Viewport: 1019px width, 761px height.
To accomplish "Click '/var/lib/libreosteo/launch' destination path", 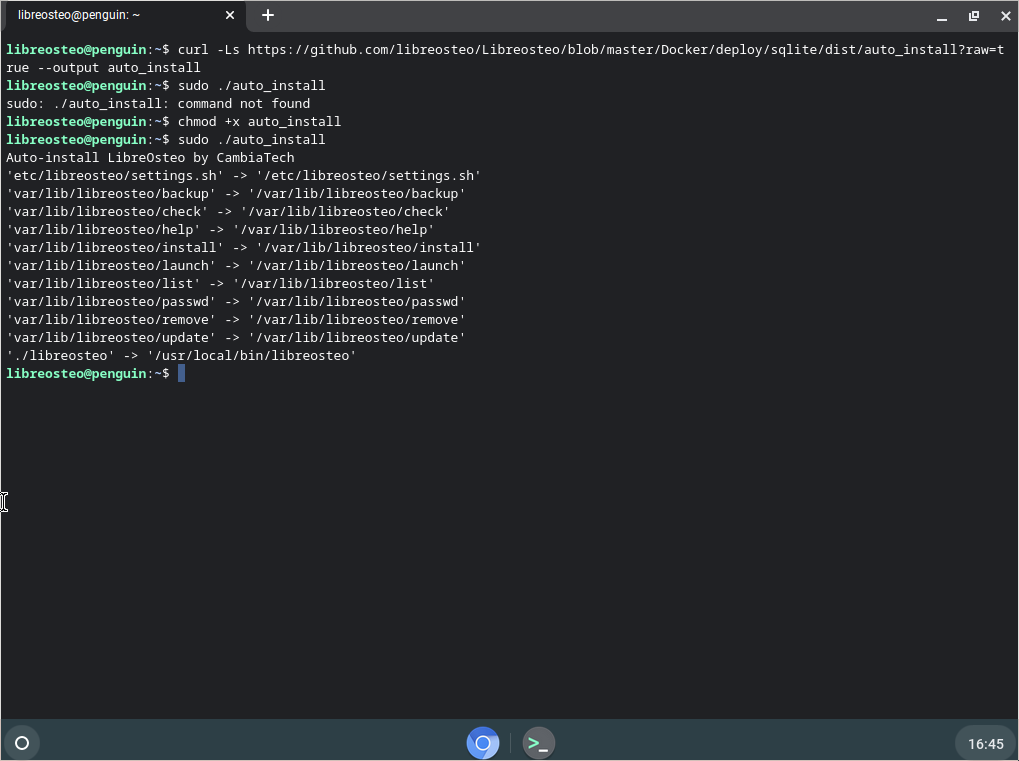I will [357, 265].
